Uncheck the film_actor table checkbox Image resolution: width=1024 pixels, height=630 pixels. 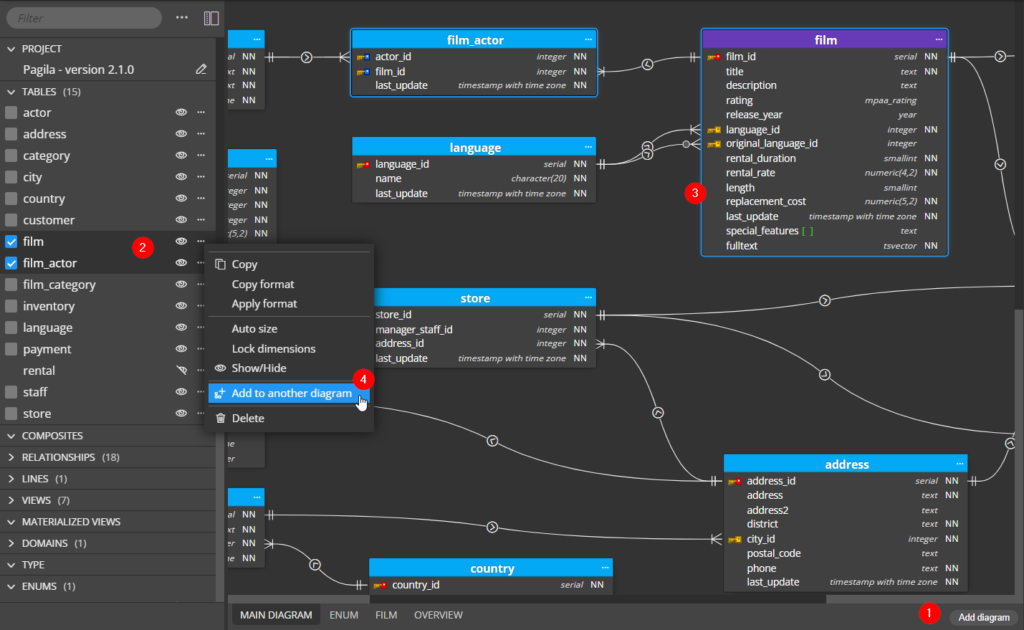point(11,263)
